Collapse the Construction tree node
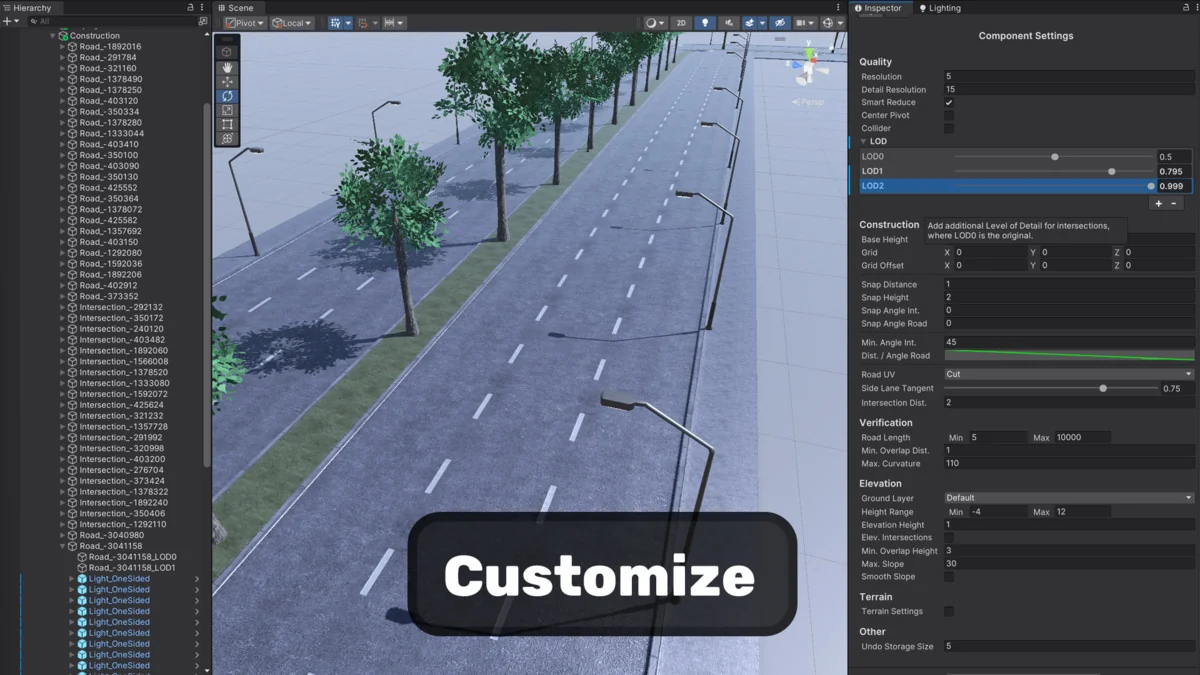Image resolution: width=1200 pixels, height=675 pixels. 53,36
